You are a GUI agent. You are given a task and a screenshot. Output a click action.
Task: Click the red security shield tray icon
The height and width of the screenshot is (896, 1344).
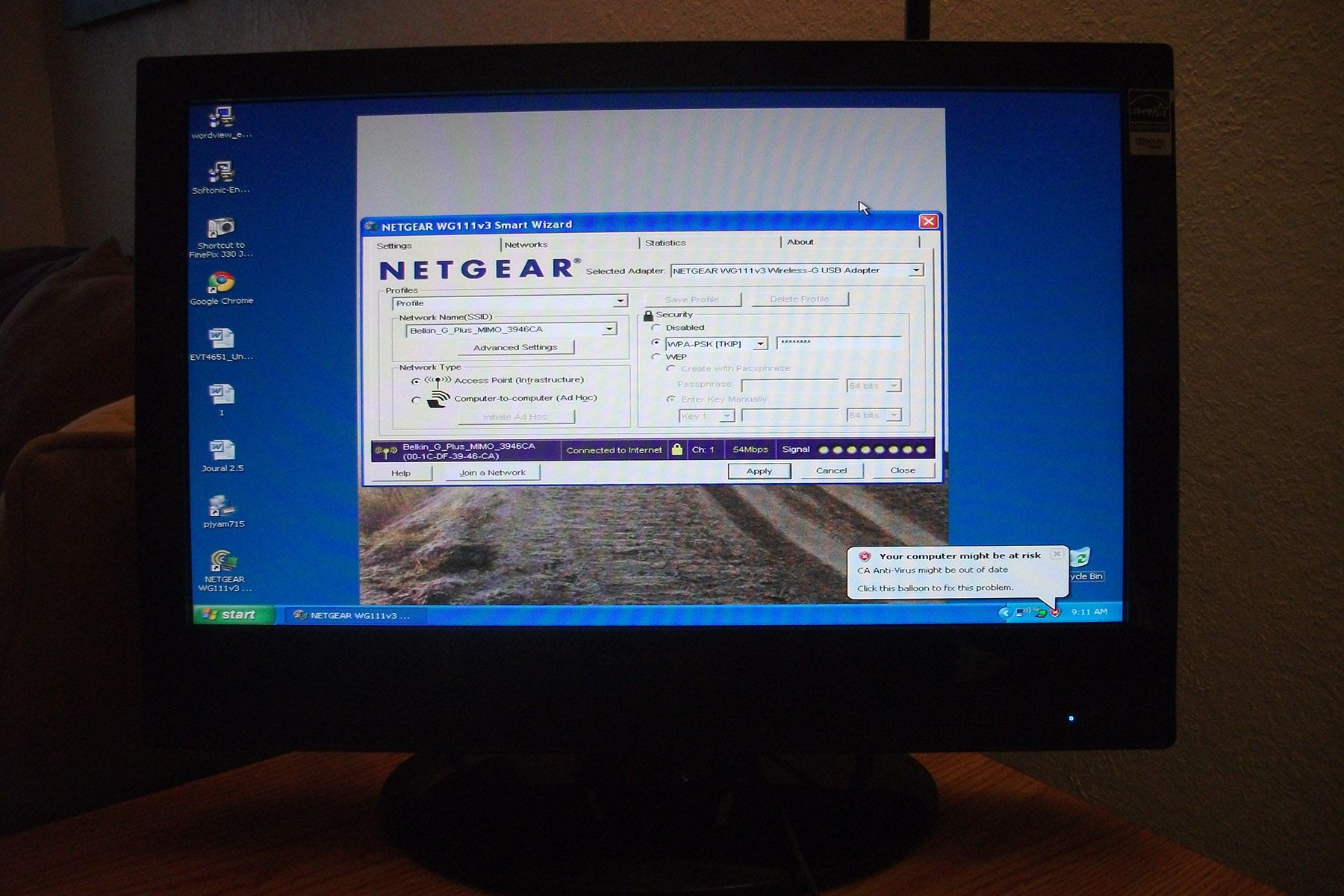[x=1056, y=612]
